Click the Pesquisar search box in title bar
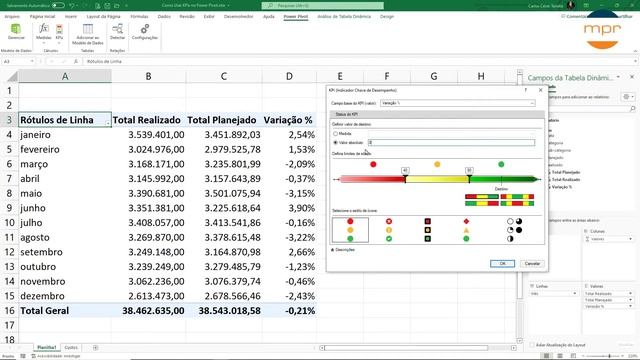Image resolution: width=640 pixels, height=360 pixels. pyautogui.click(x=322, y=6)
